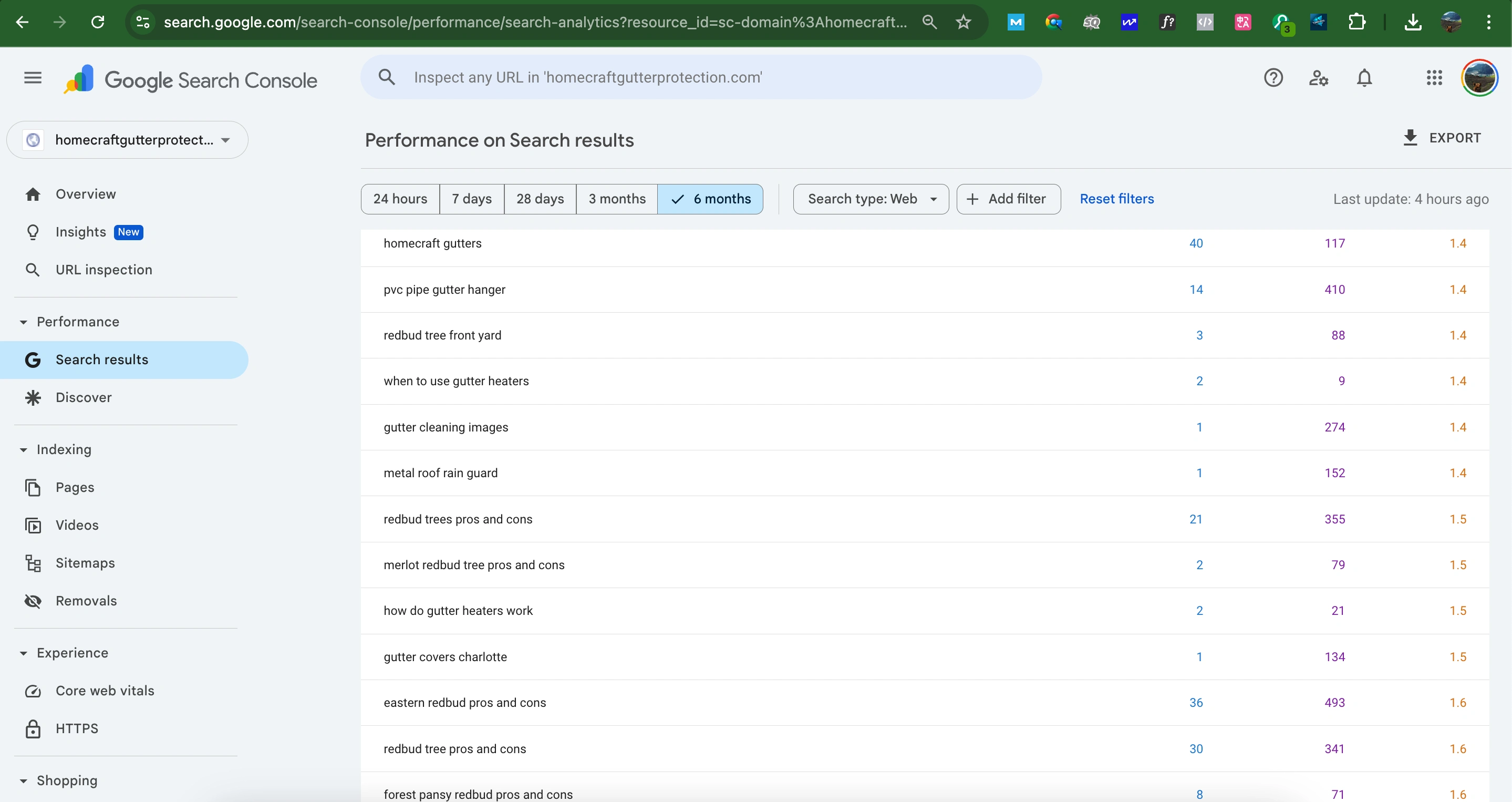Open the Sitemaps section in sidebar

(x=85, y=563)
